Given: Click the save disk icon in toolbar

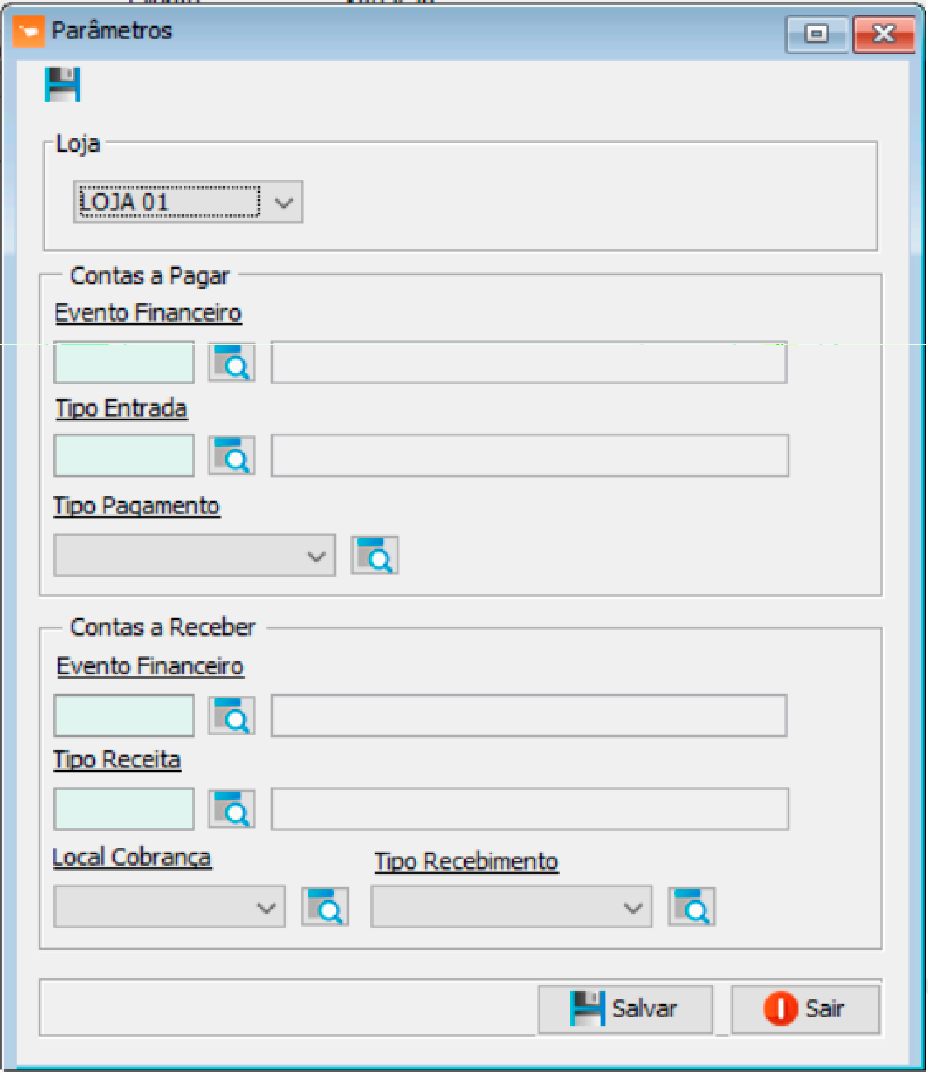Looking at the screenshot, I should (x=62, y=85).
